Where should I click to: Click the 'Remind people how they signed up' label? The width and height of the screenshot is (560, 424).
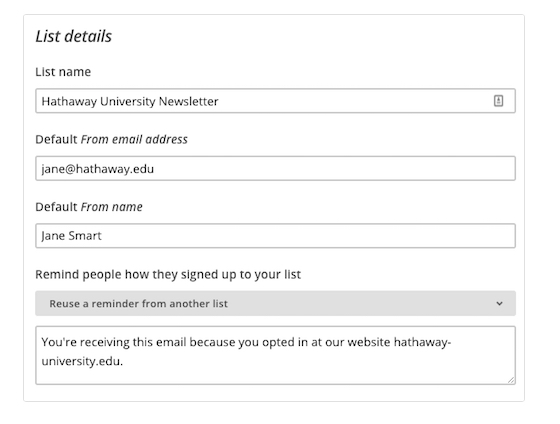click(168, 274)
